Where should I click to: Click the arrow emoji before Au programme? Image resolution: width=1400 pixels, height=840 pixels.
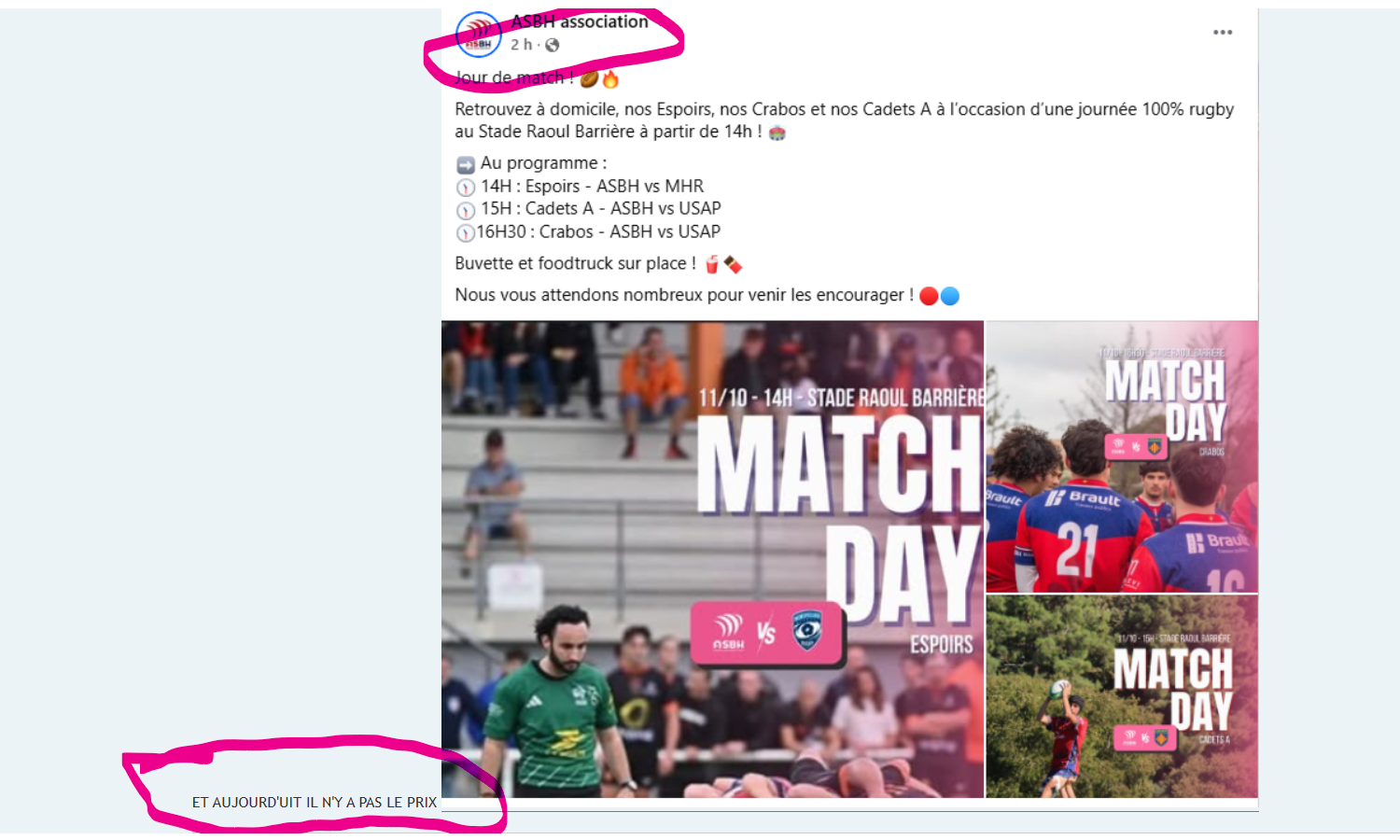click(466, 165)
